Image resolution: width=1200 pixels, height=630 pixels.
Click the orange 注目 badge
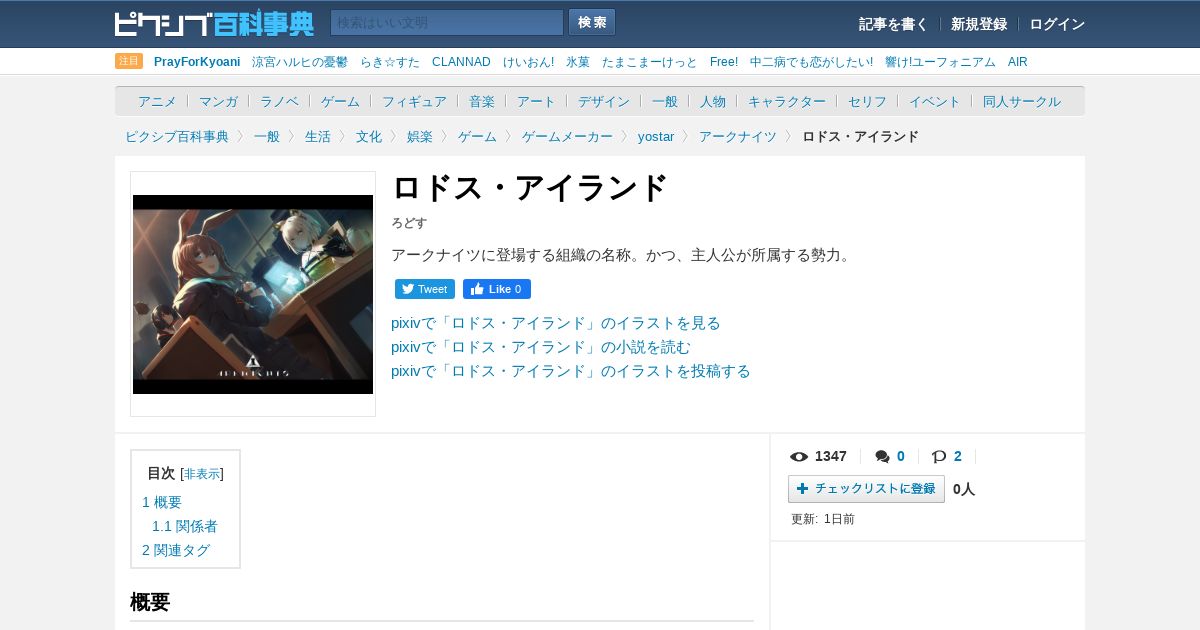(129, 61)
